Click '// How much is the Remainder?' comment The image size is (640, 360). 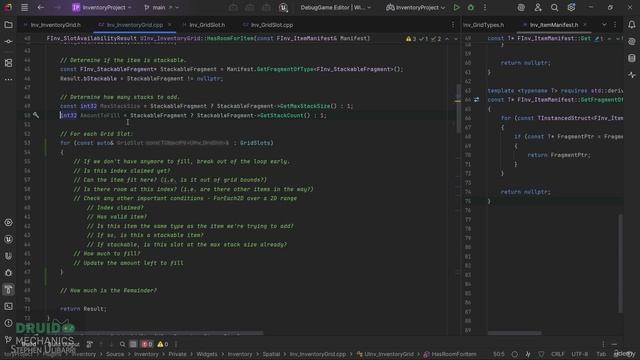pyautogui.click(x=108, y=291)
